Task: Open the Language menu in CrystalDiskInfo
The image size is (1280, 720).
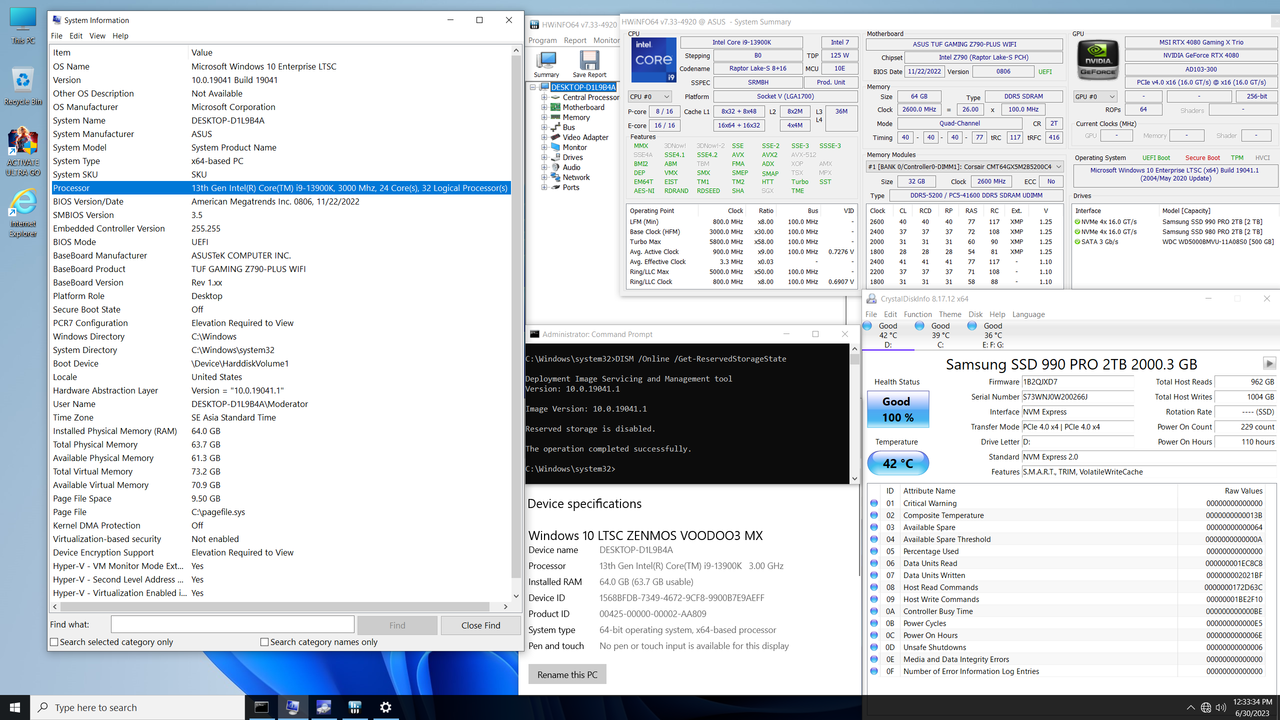Action: click(x=1028, y=314)
